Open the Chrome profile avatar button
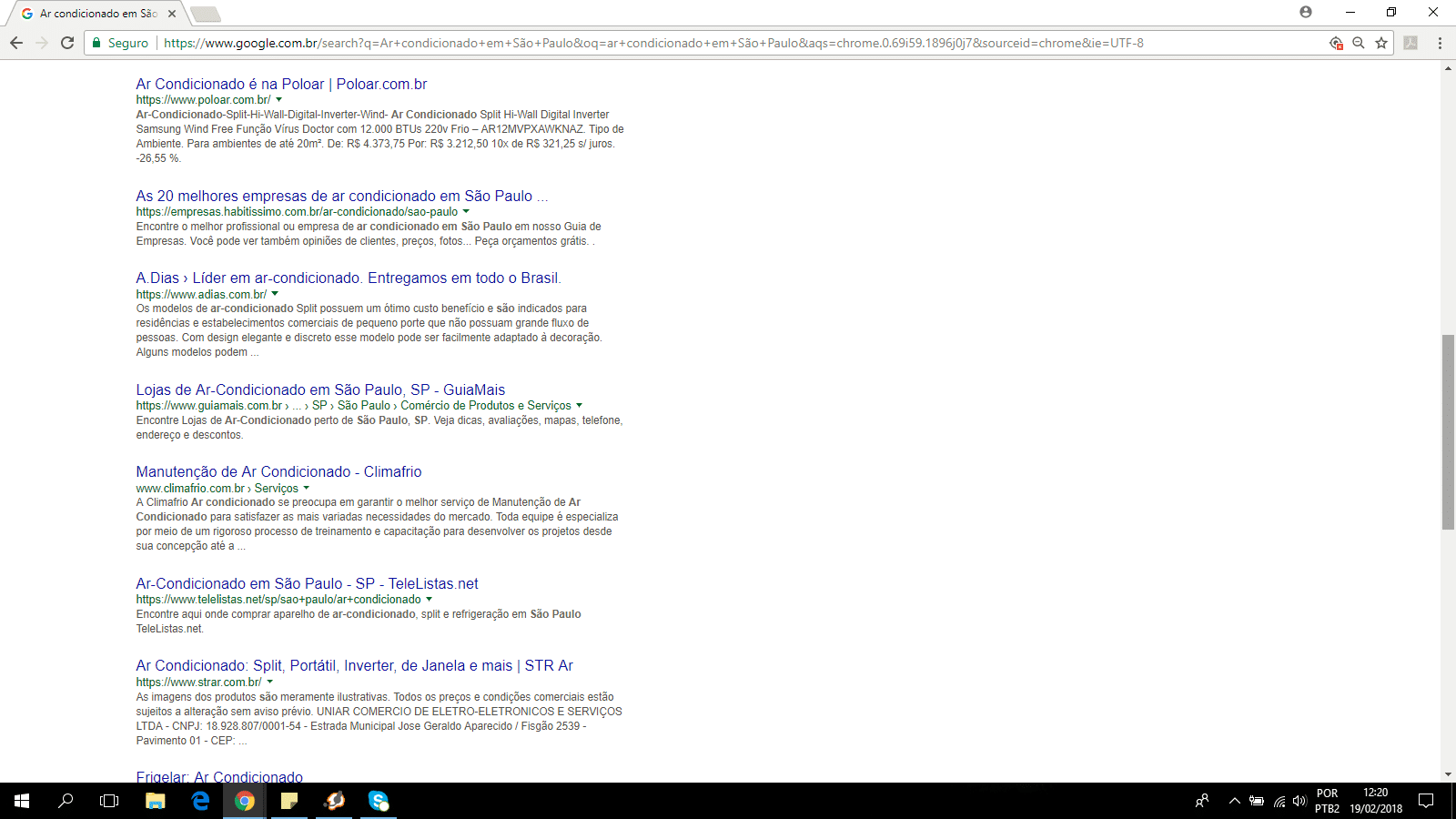 coord(1306,12)
